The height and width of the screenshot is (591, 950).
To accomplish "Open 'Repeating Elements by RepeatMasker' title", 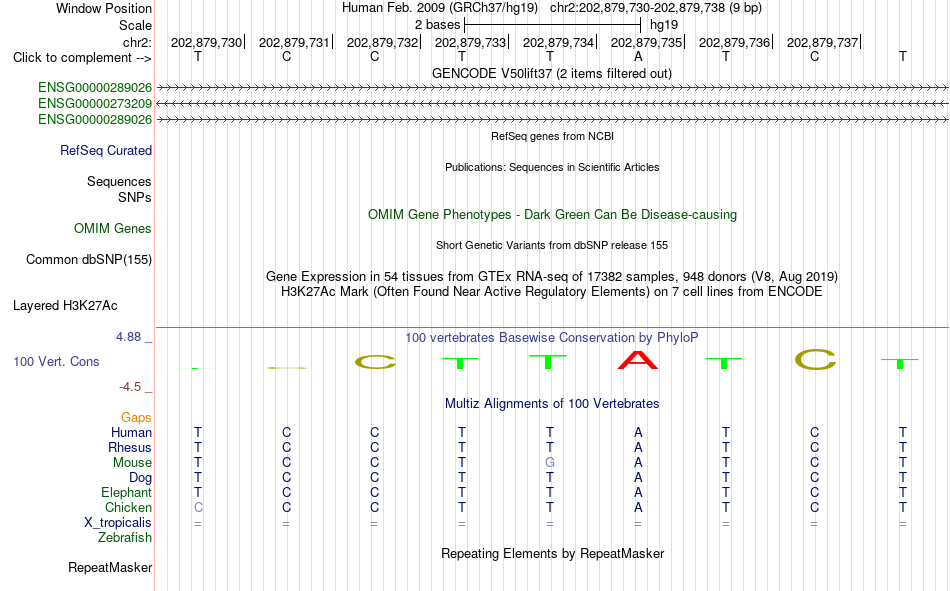I will tap(552, 553).
